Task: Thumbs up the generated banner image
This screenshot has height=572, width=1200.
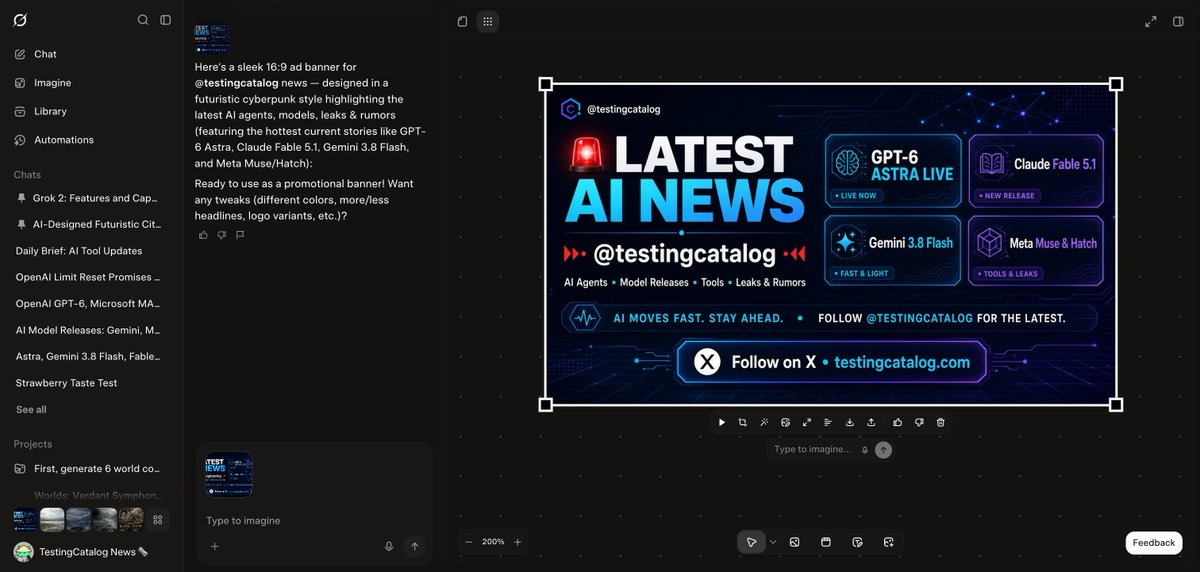Action: (x=898, y=422)
